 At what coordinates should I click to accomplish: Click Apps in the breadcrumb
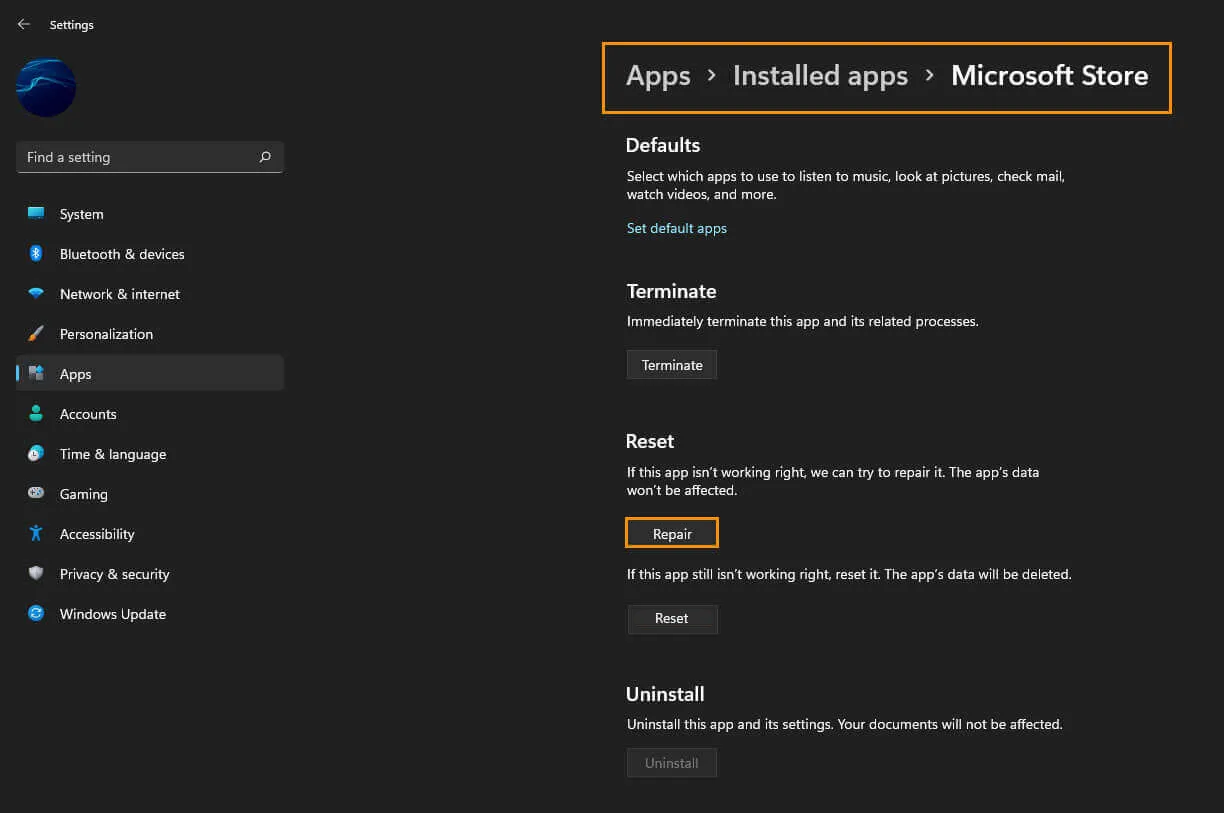coord(658,77)
